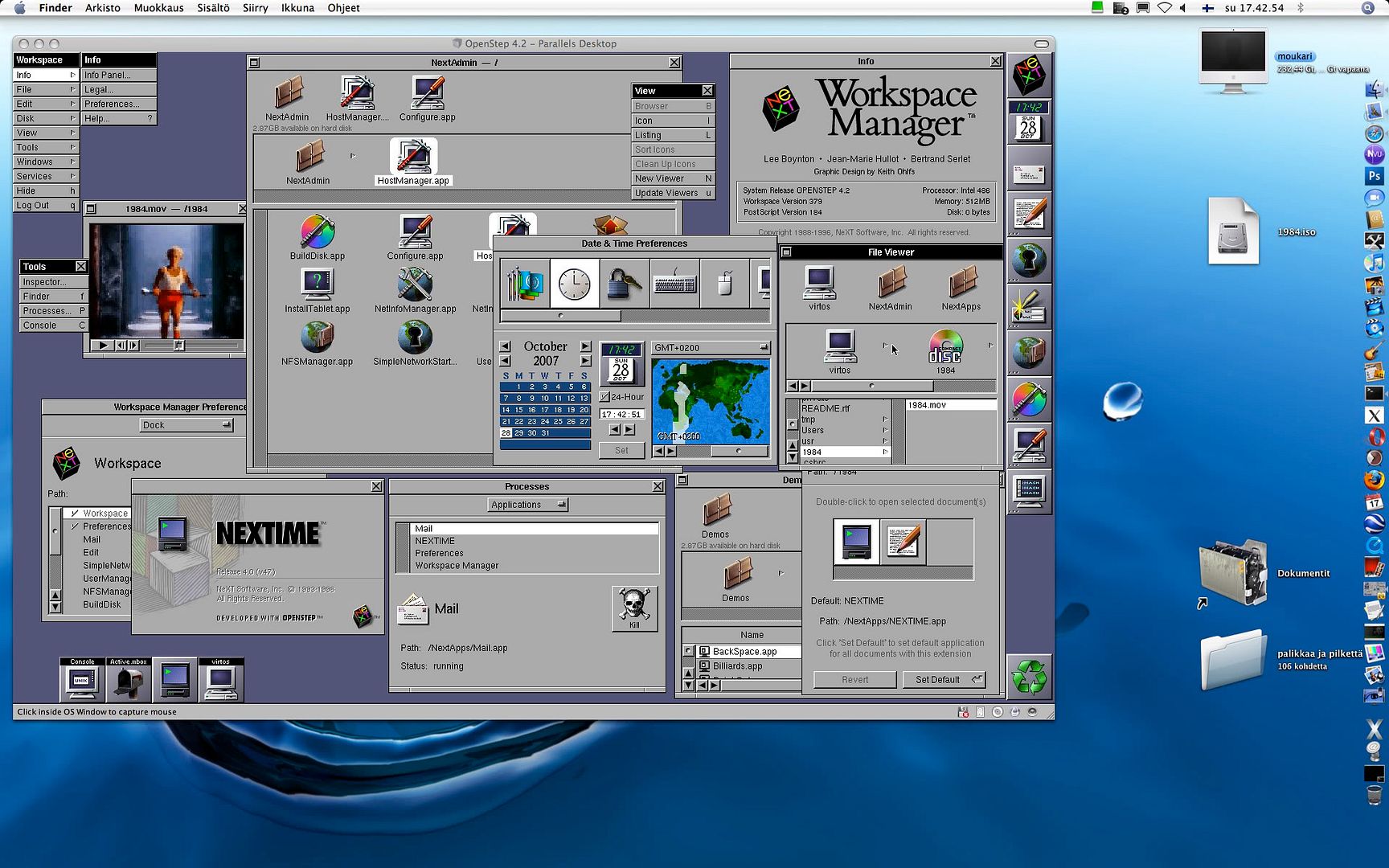Select the Keyboard preferences icon
The image size is (1389, 868).
point(674,283)
